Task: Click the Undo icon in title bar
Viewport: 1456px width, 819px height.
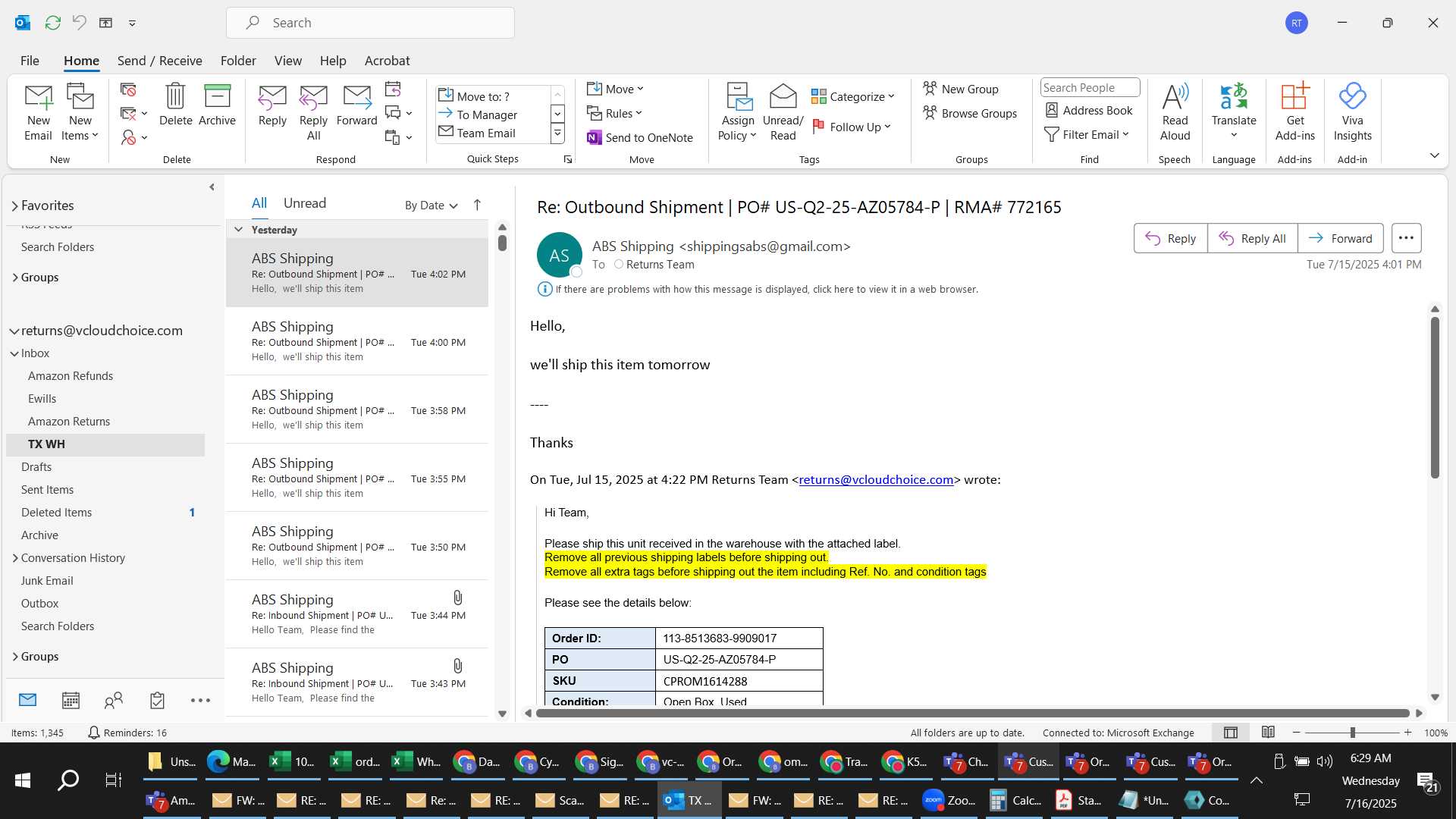Action: click(79, 23)
